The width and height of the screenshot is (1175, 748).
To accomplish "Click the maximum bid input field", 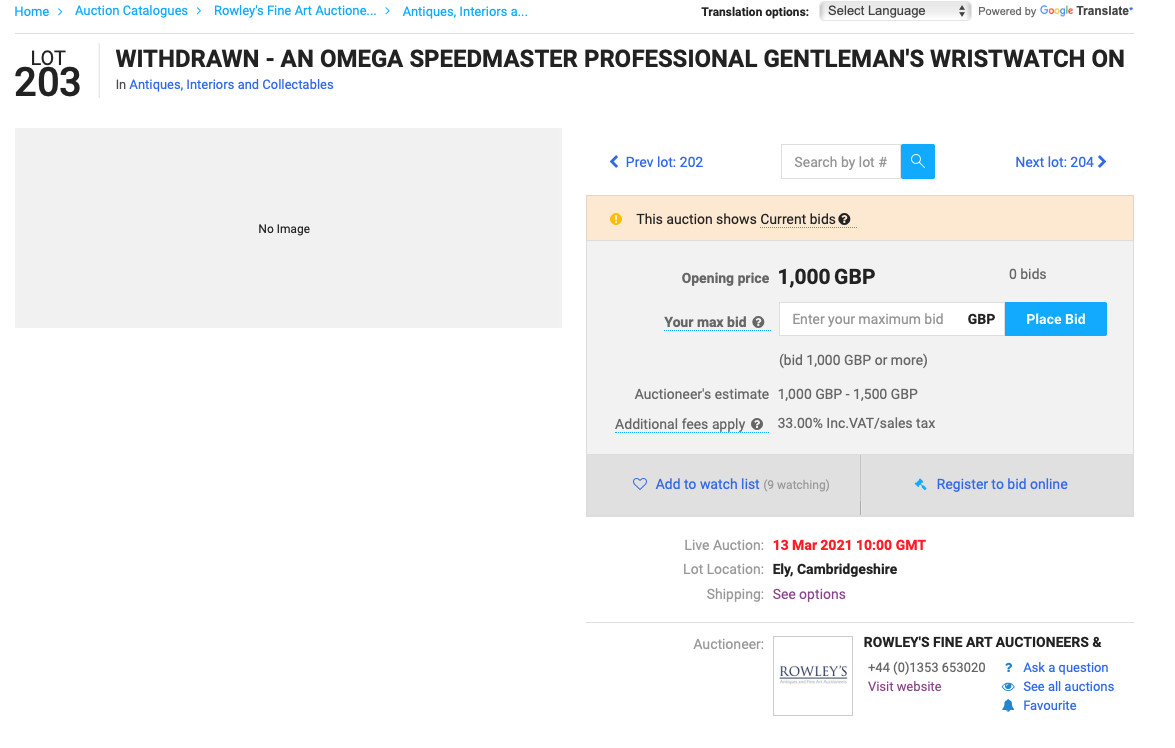I will 867,319.
